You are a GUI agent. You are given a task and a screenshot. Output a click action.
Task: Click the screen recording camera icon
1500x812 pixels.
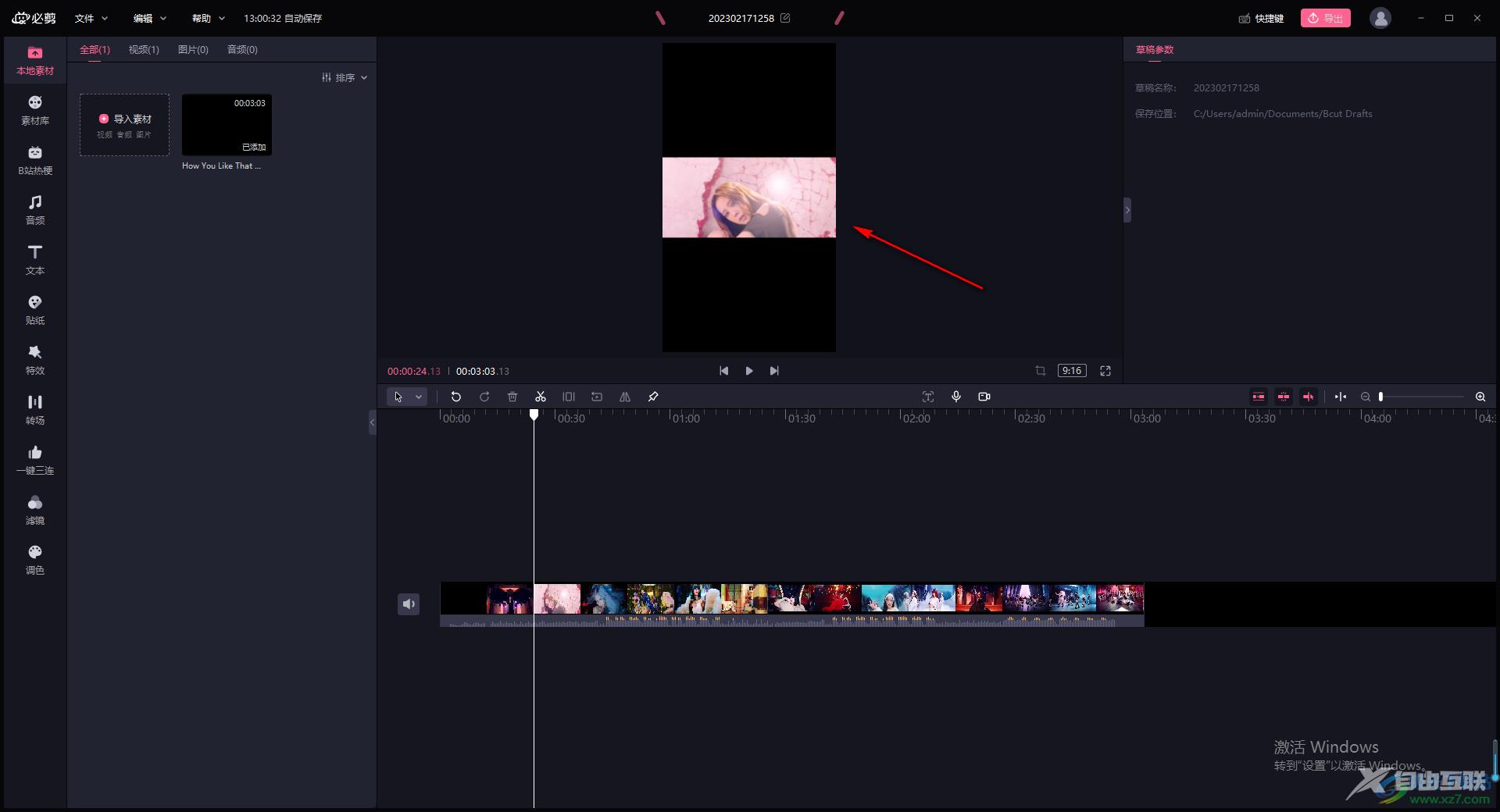984,397
